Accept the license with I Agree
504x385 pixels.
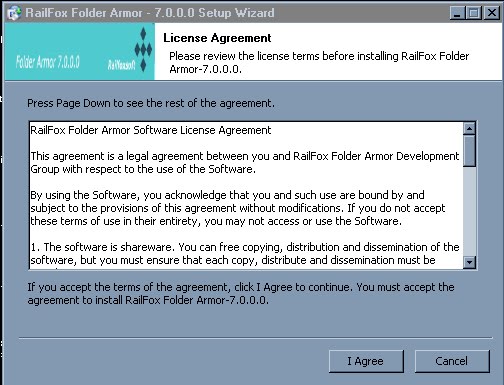pyautogui.click(x=366, y=361)
